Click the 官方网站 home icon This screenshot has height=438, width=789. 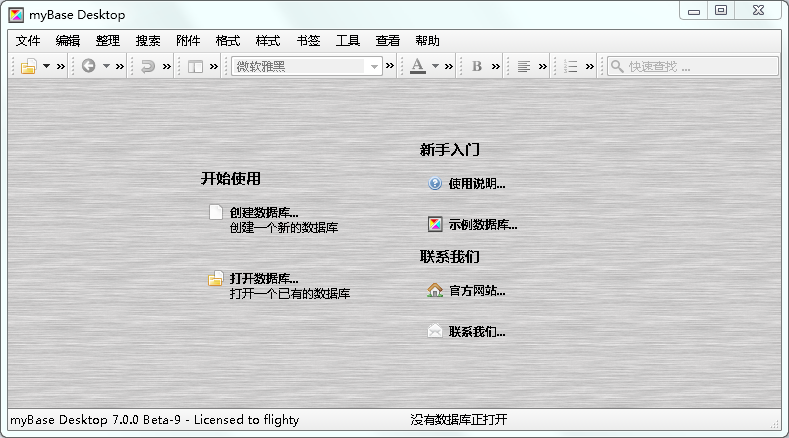(x=435, y=291)
